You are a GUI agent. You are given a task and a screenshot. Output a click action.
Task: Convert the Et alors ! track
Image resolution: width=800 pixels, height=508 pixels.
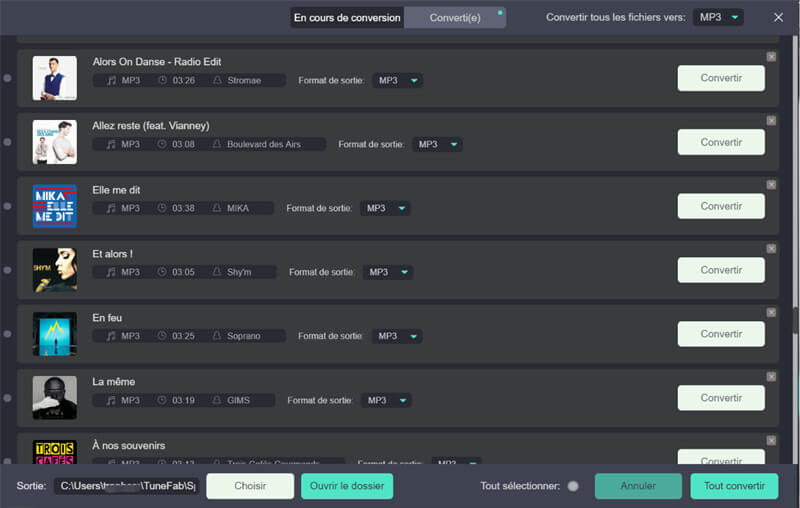[721, 270]
